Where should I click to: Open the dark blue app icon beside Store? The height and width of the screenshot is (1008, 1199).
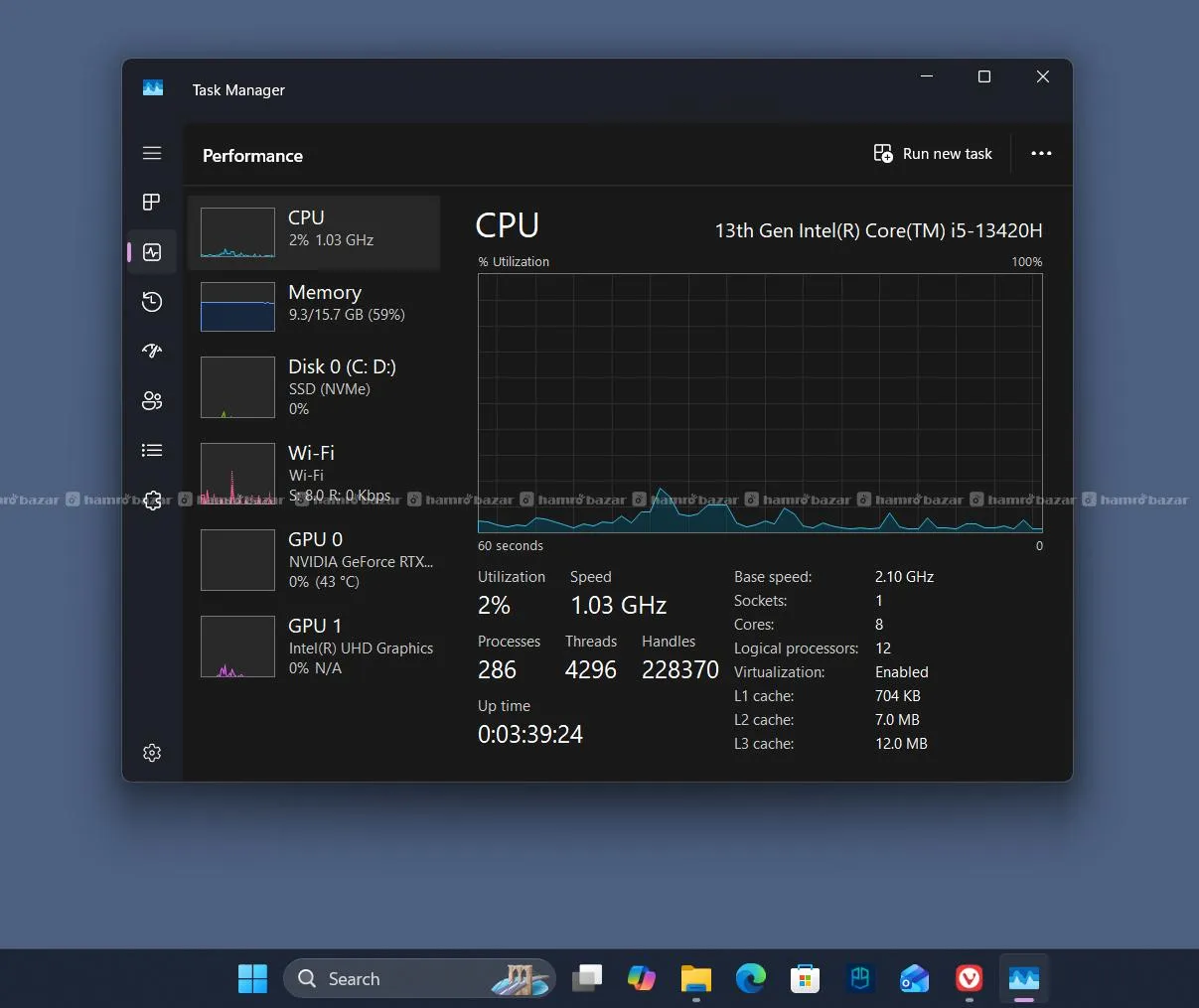click(x=860, y=979)
